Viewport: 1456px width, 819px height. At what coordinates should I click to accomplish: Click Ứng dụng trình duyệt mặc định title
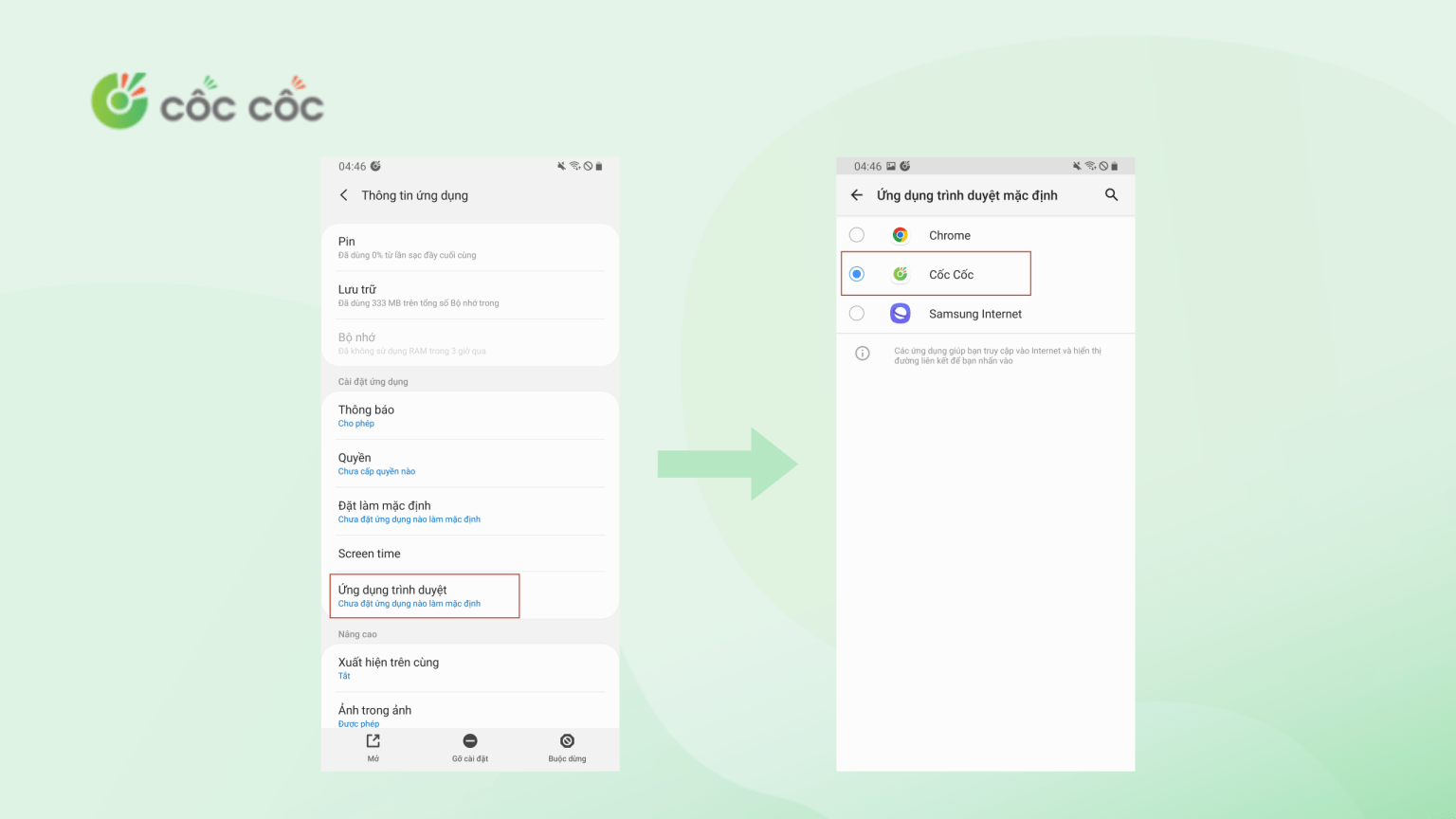(x=967, y=195)
